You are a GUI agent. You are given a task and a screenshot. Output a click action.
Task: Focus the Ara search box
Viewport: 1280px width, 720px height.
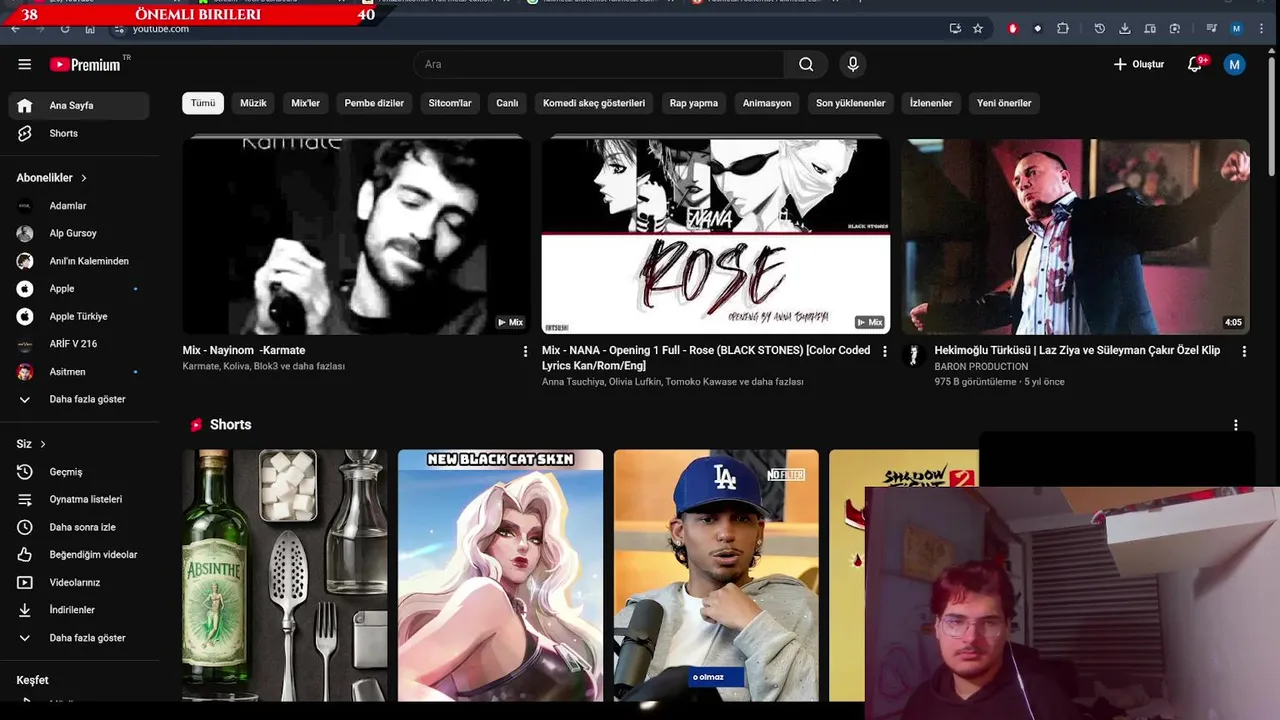(x=600, y=64)
